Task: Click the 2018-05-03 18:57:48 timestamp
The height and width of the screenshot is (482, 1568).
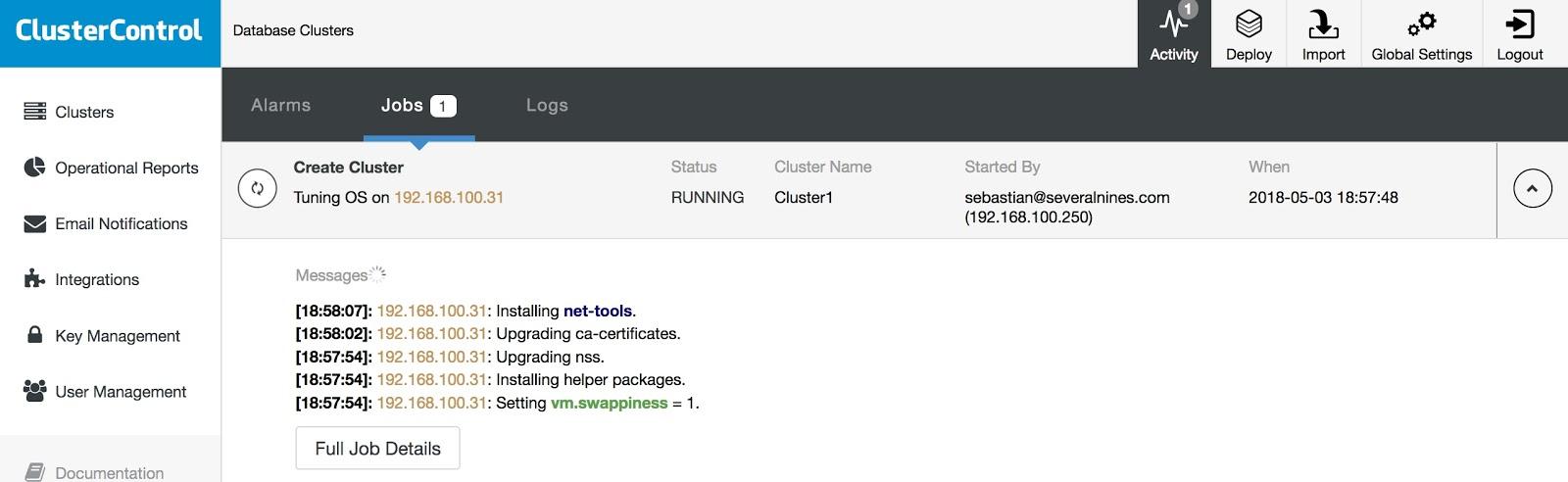Action: point(1323,197)
